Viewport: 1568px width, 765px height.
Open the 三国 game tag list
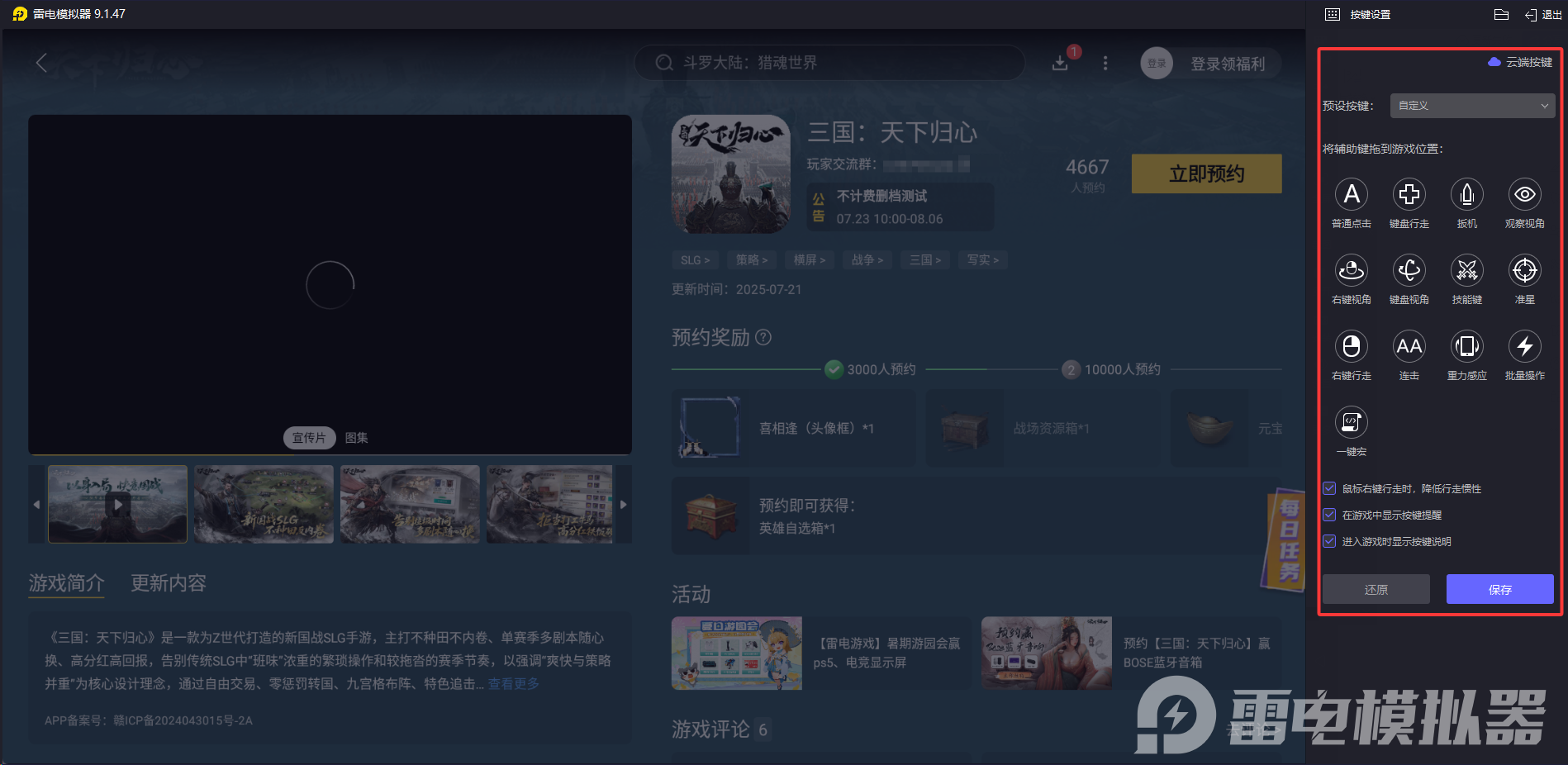click(x=924, y=259)
